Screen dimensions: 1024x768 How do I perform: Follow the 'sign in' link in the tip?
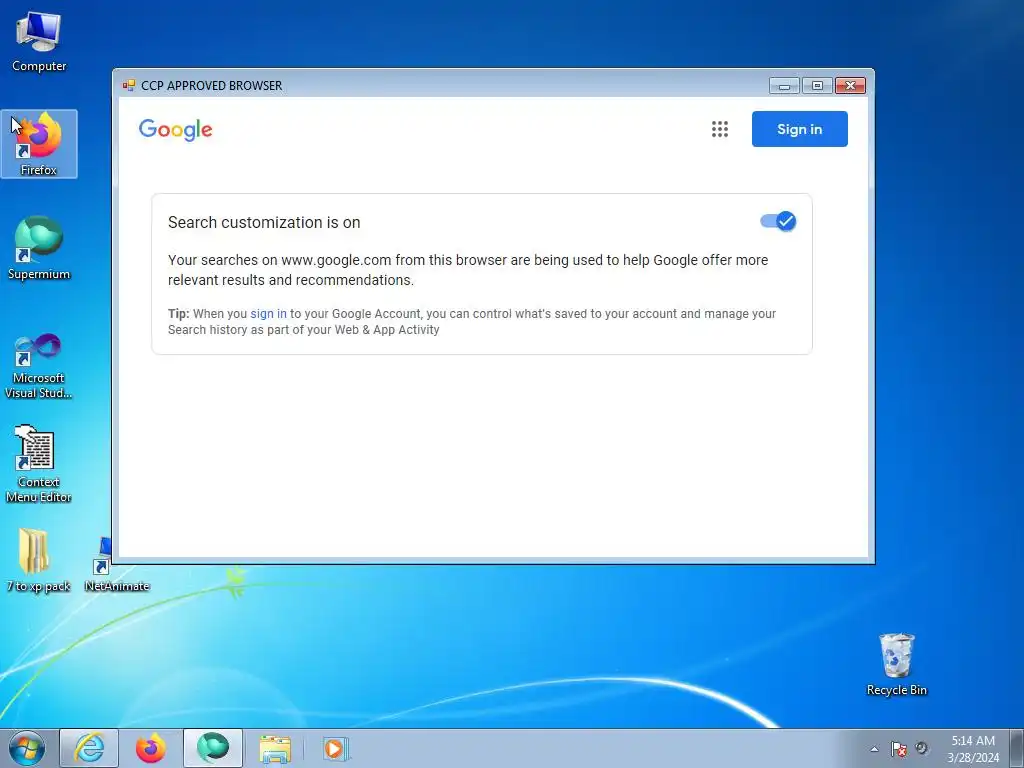tap(268, 313)
